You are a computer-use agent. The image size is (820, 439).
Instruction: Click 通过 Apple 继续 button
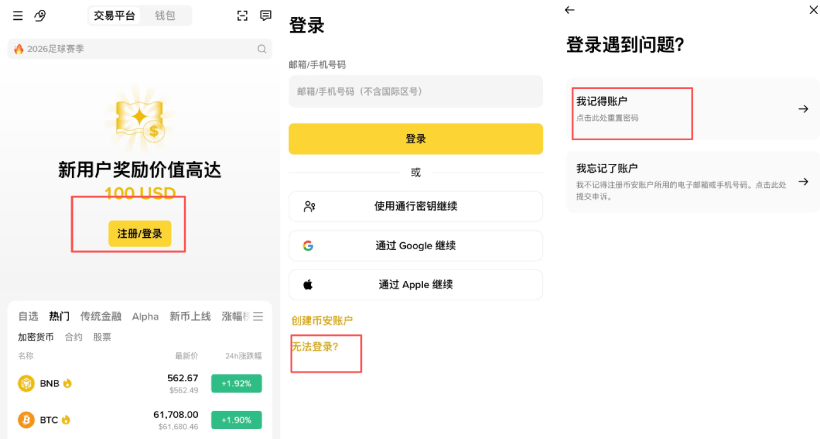[x=416, y=285]
